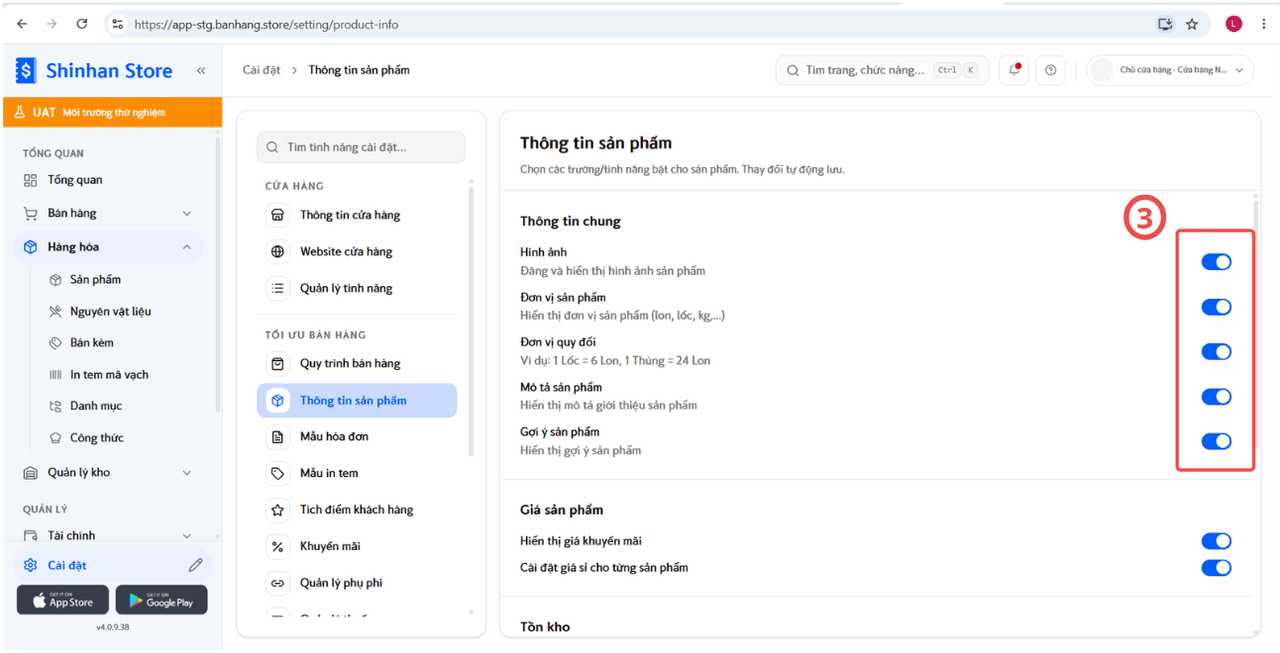1280x653 pixels.
Task: Click the Tìm trang, chức năng search box
Action: (x=882, y=70)
